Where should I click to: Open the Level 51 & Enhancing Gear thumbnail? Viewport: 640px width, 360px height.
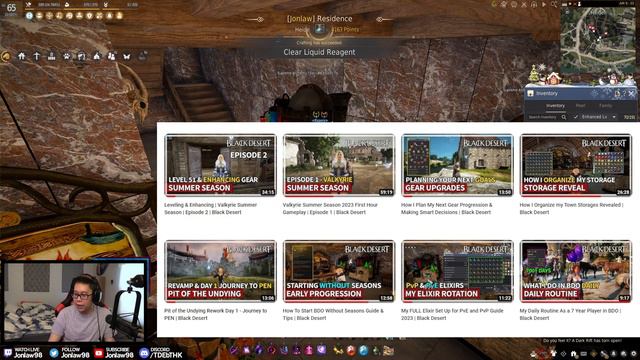point(220,165)
